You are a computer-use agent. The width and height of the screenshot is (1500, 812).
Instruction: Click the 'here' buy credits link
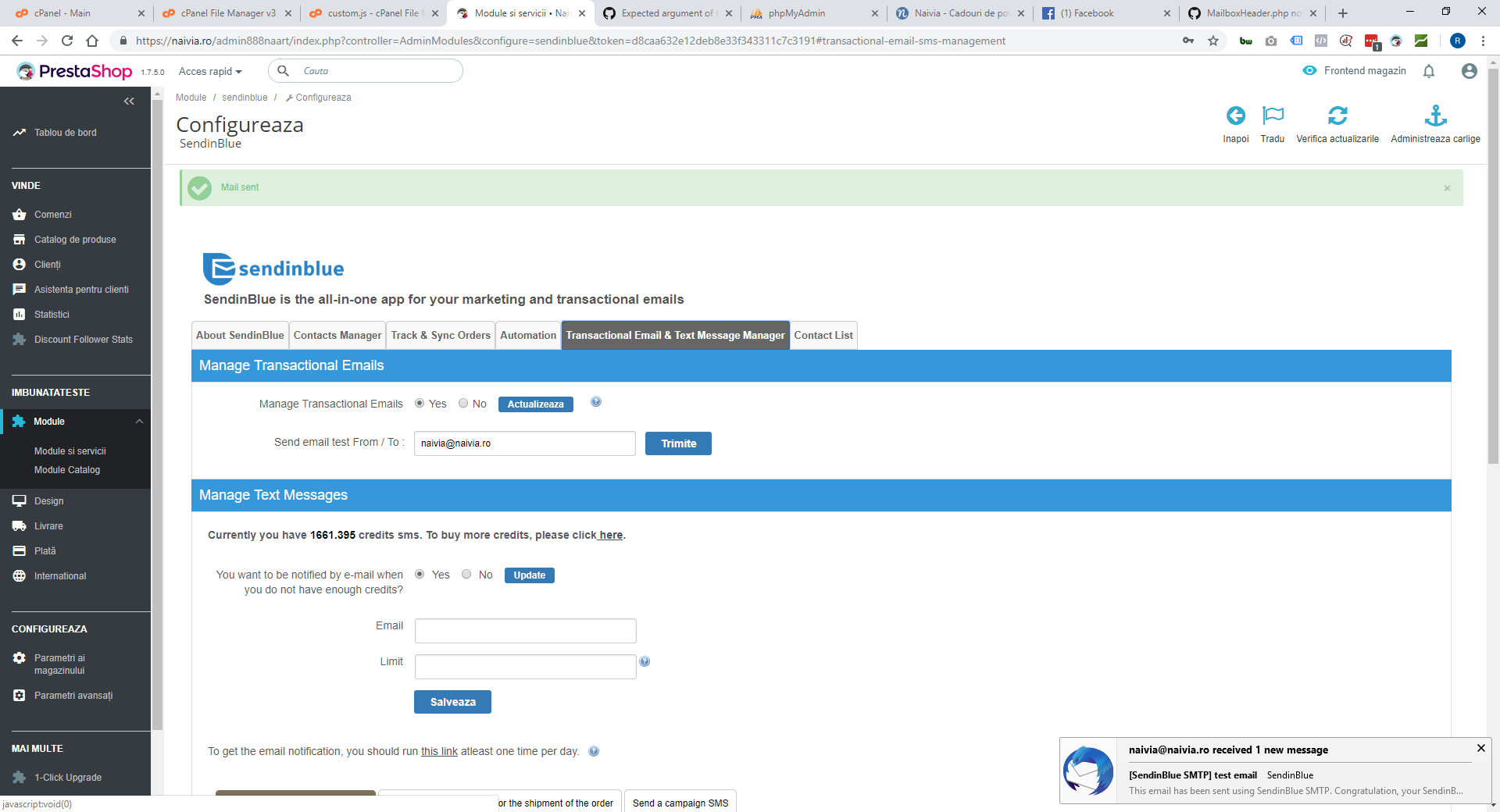[x=611, y=535]
